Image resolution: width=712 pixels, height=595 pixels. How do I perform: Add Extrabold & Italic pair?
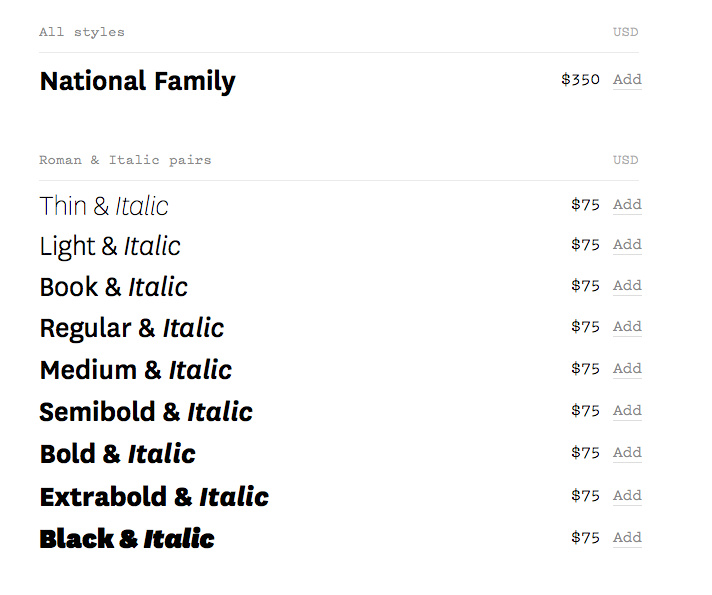pos(627,496)
